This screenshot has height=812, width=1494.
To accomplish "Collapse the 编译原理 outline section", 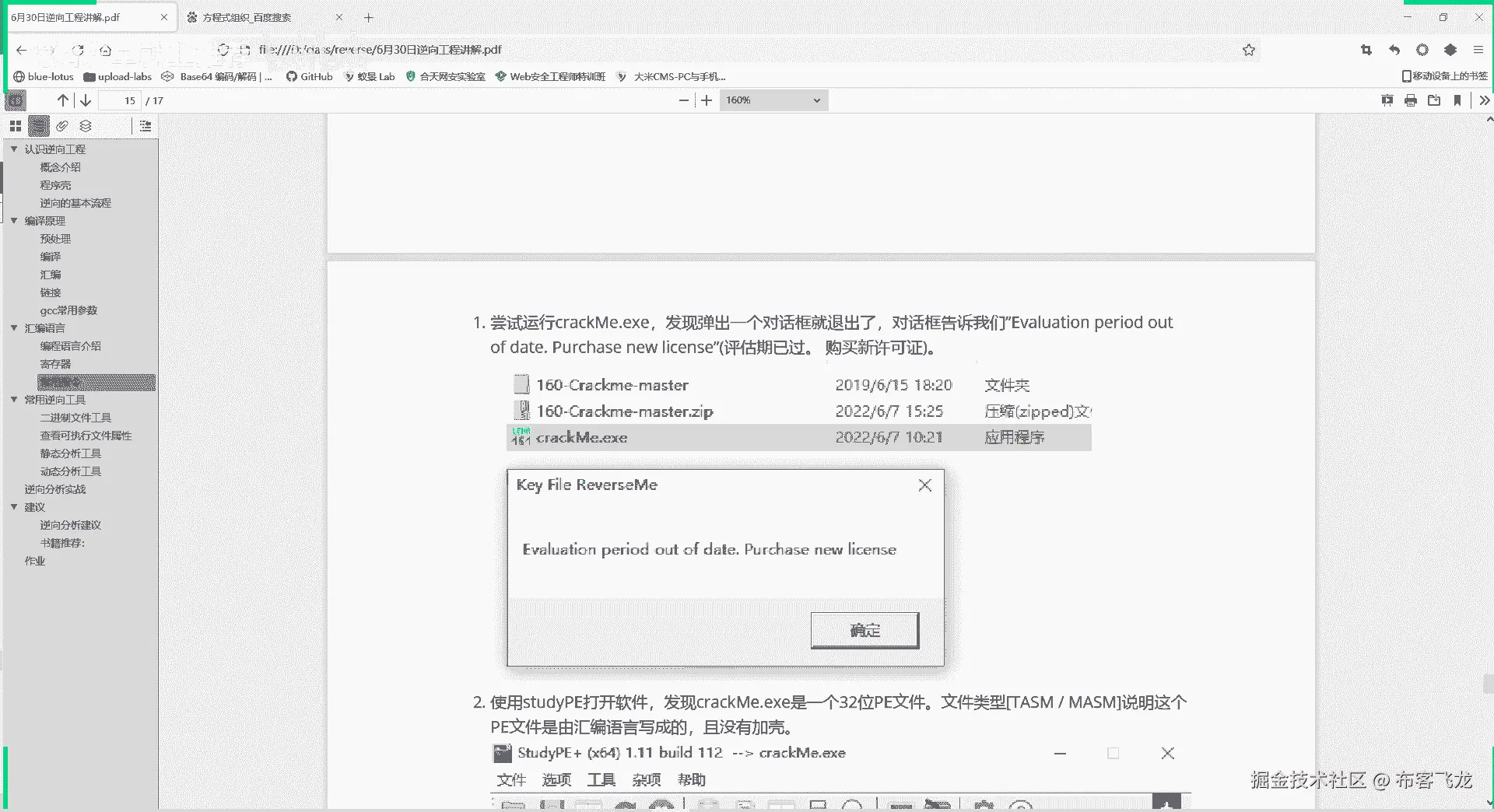I will click(x=14, y=221).
